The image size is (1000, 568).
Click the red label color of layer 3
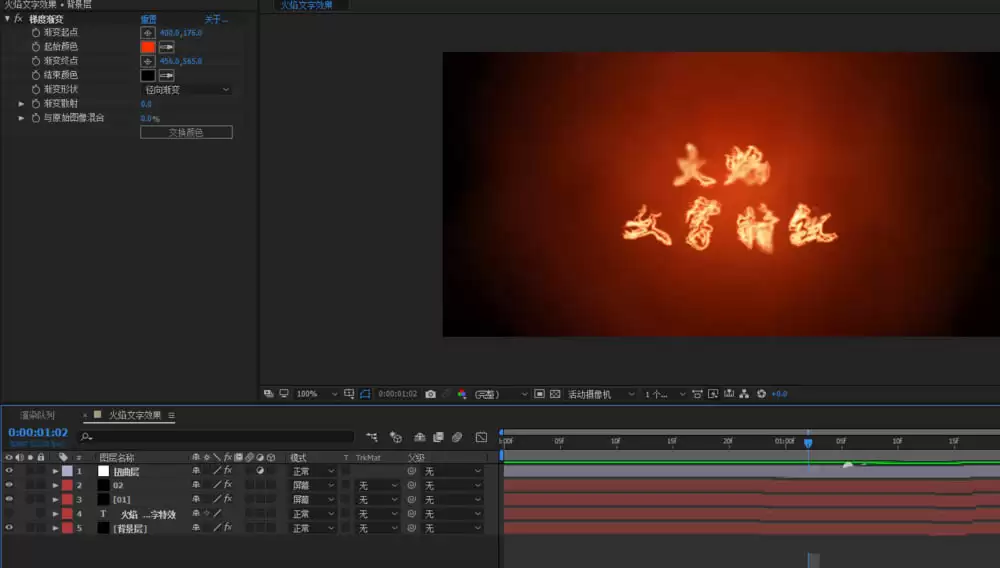click(x=67, y=499)
